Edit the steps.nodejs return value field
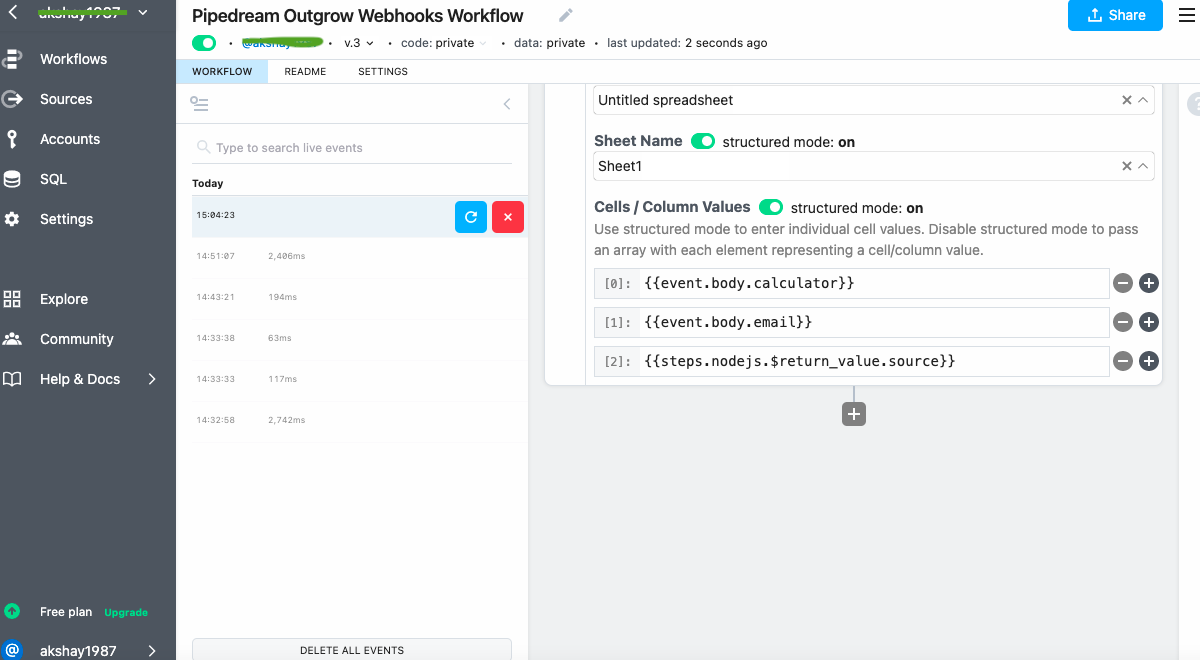Screen dimensions: 1200x660 [873, 361]
